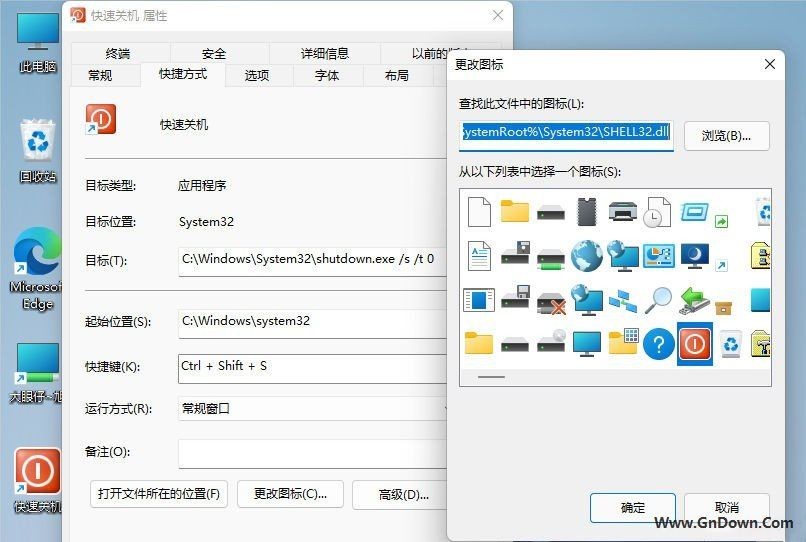The width and height of the screenshot is (806, 542).
Task: Switch to the 布局 tab
Action: tap(397, 75)
